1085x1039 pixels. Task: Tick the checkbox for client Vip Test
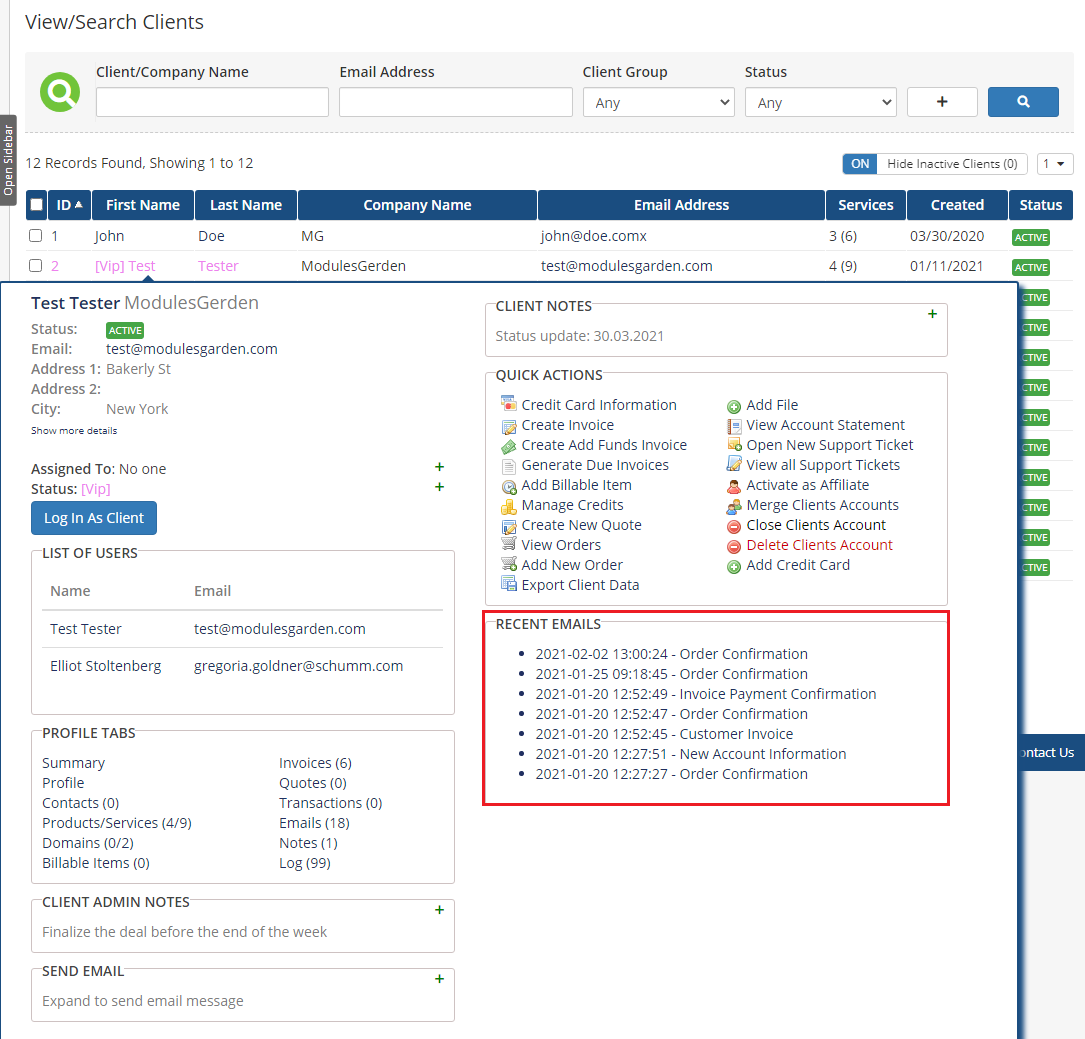pyautogui.click(x=35, y=265)
